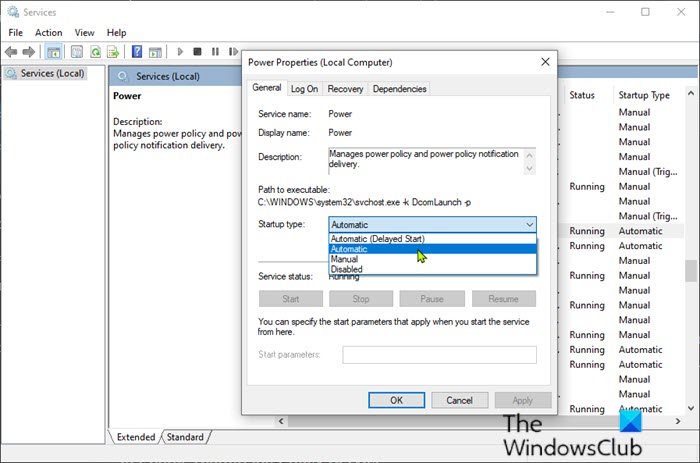The height and width of the screenshot is (463, 700).
Task: Open the File menu
Action: (16, 33)
